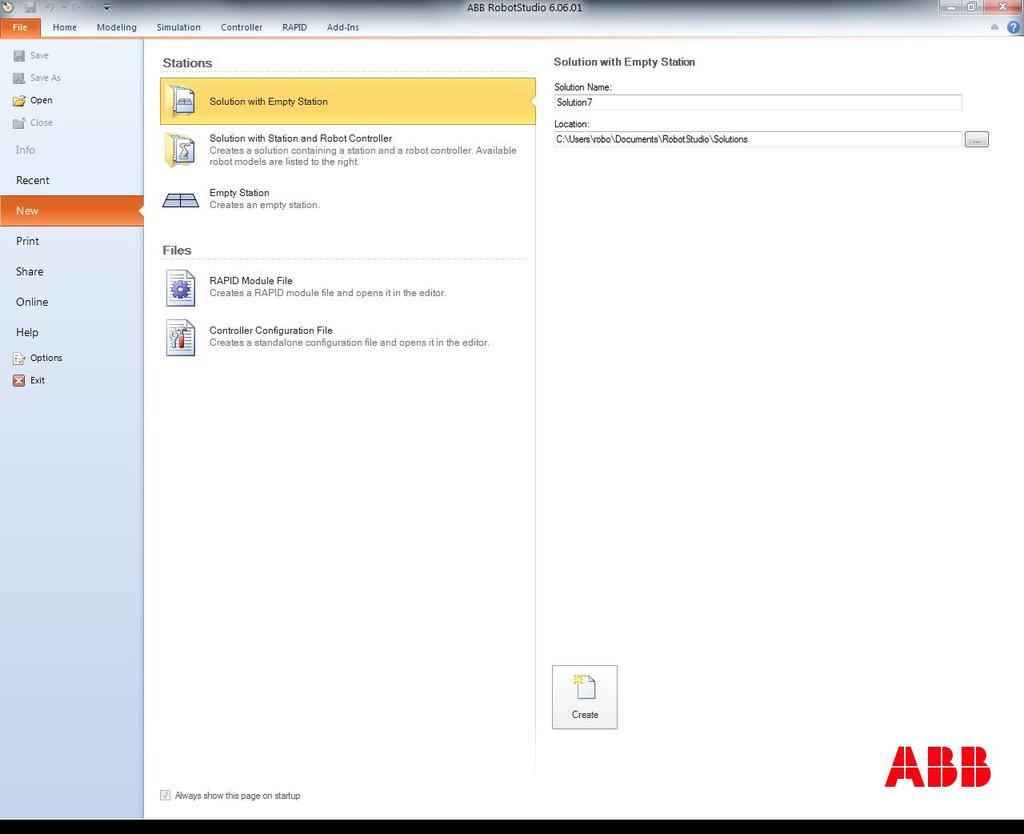Select the highlighted New page in the sidebar
Image resolution: width=1024 pixels, height=834 pixels.
(x=72, y=211)
